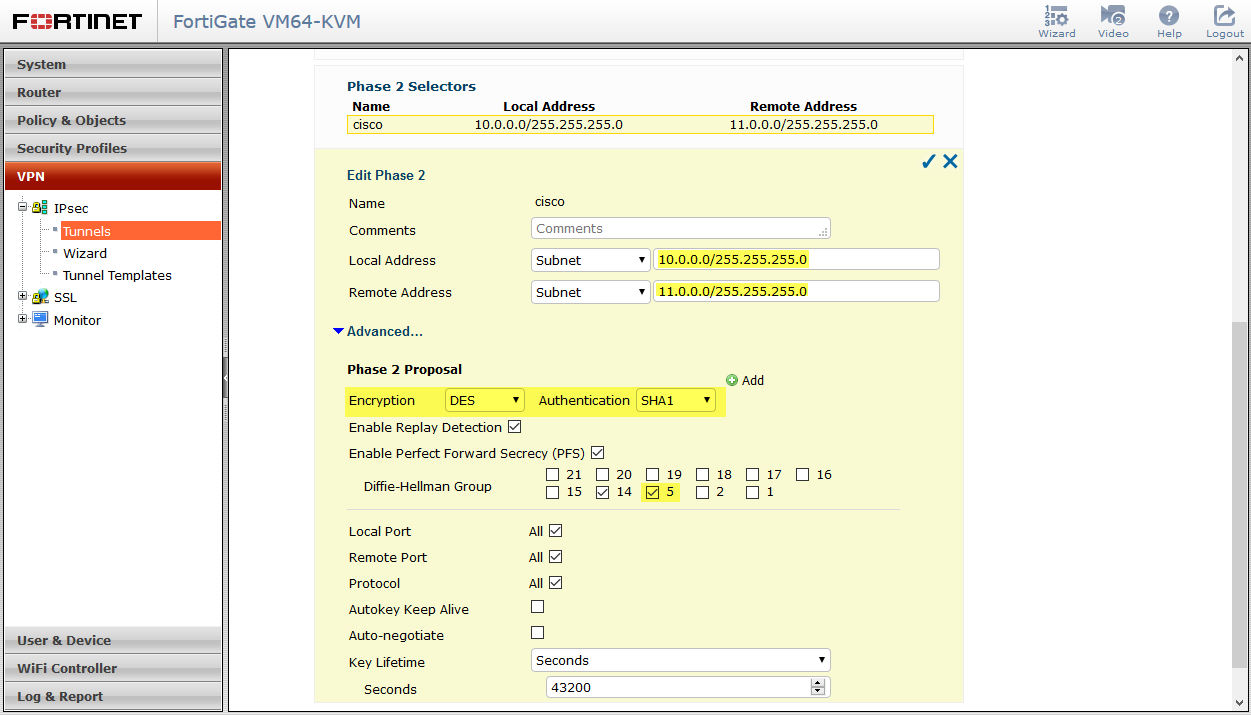Select Tunnel Templates in the tree

[117, 275]
